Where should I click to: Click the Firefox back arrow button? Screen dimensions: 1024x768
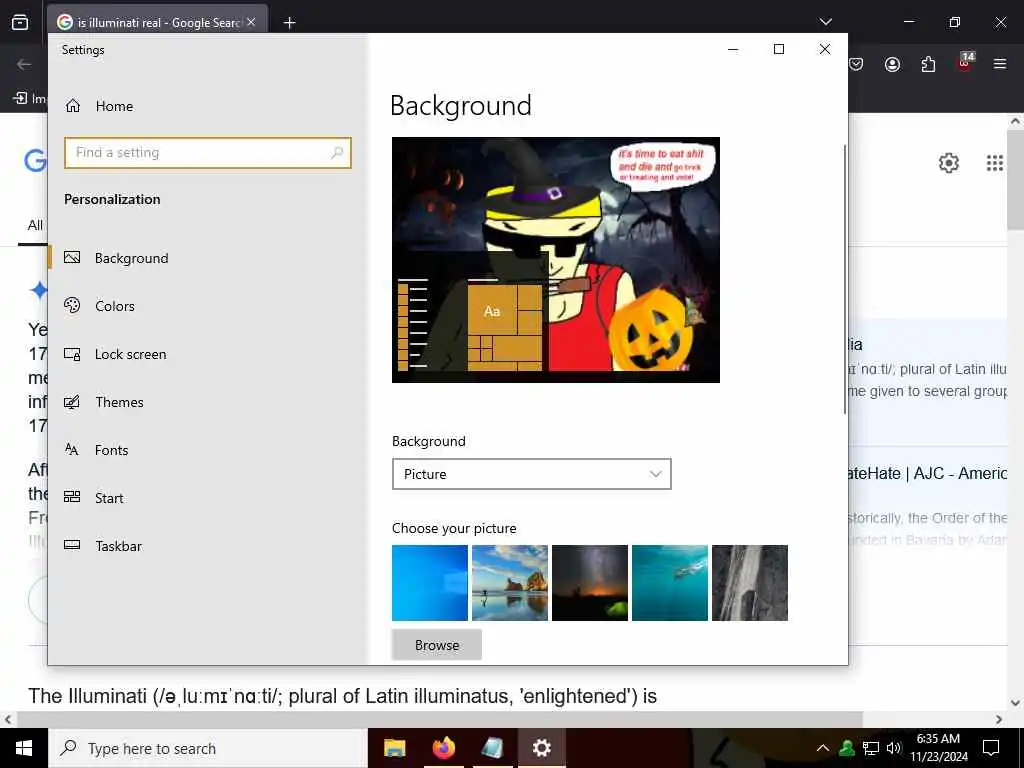tap(24, 64)
